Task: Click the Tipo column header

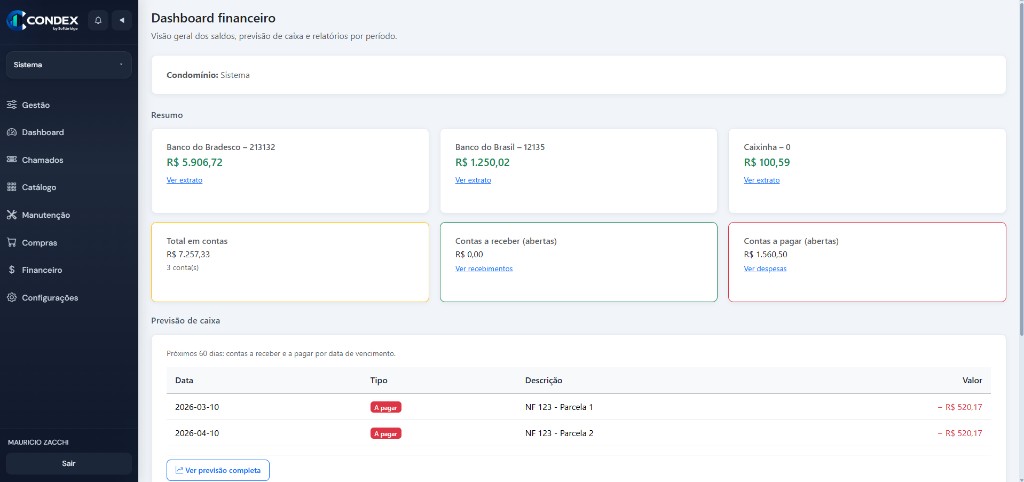Action: pos(379,380)
